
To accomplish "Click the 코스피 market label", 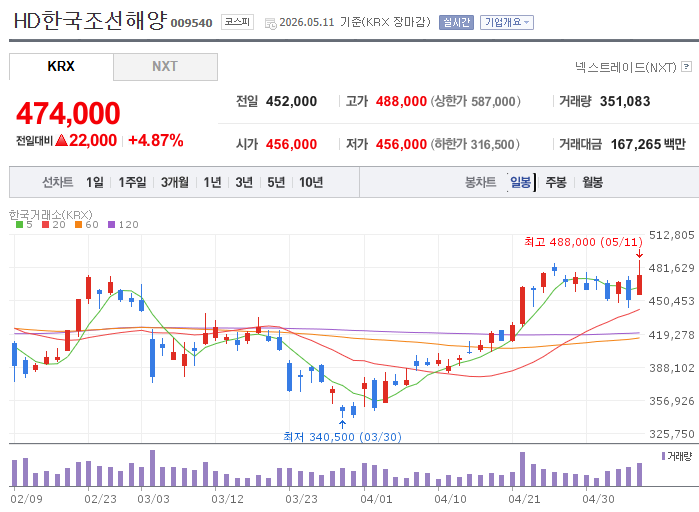I will point(237,22).
